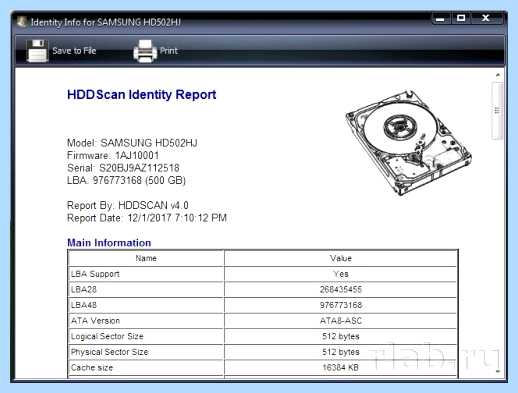Click the Report By: HDDSCAN v4.0 line
518x393 pixels.
[128, 205]
